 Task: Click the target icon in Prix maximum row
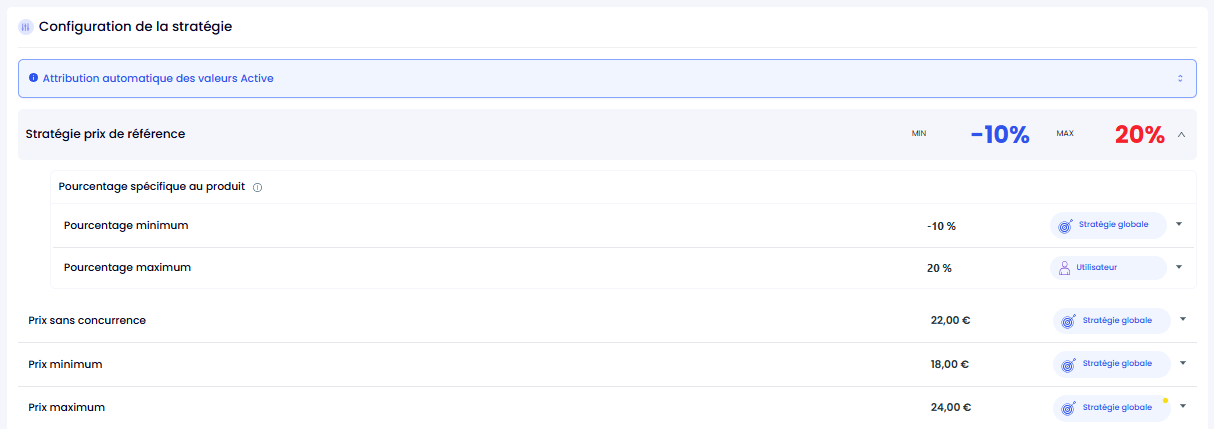click(1068, 408)
